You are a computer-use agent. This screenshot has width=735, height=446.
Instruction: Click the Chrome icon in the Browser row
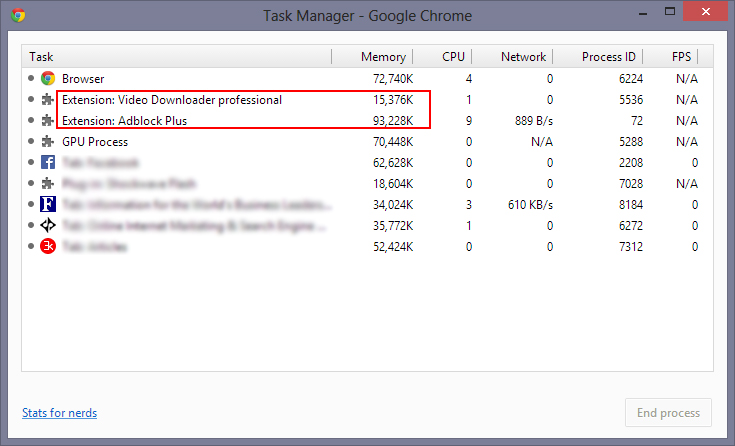coord(48,78)
